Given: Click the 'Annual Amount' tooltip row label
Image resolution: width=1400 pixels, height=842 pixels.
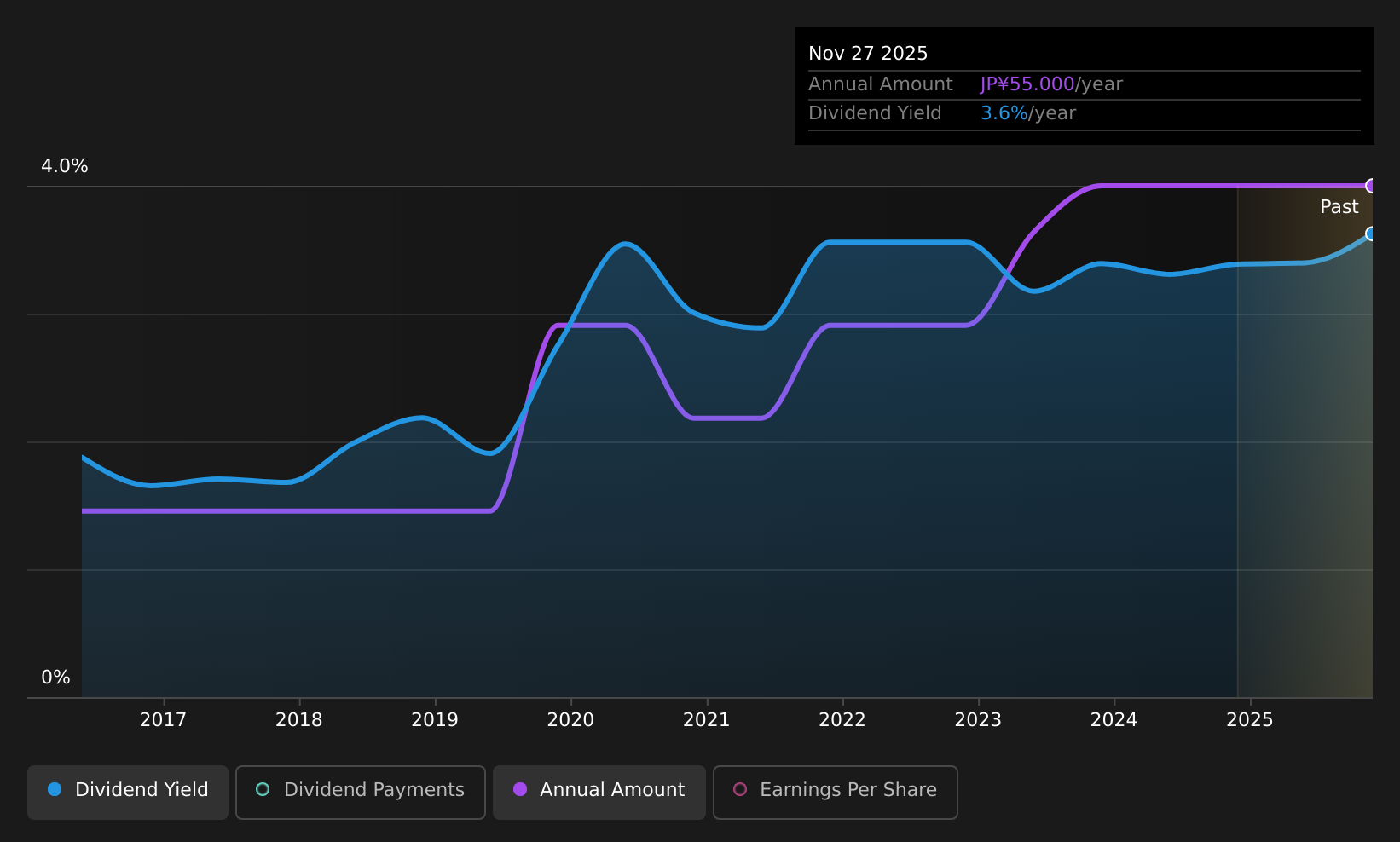Looking at the screenshot, I should [881, 84].
